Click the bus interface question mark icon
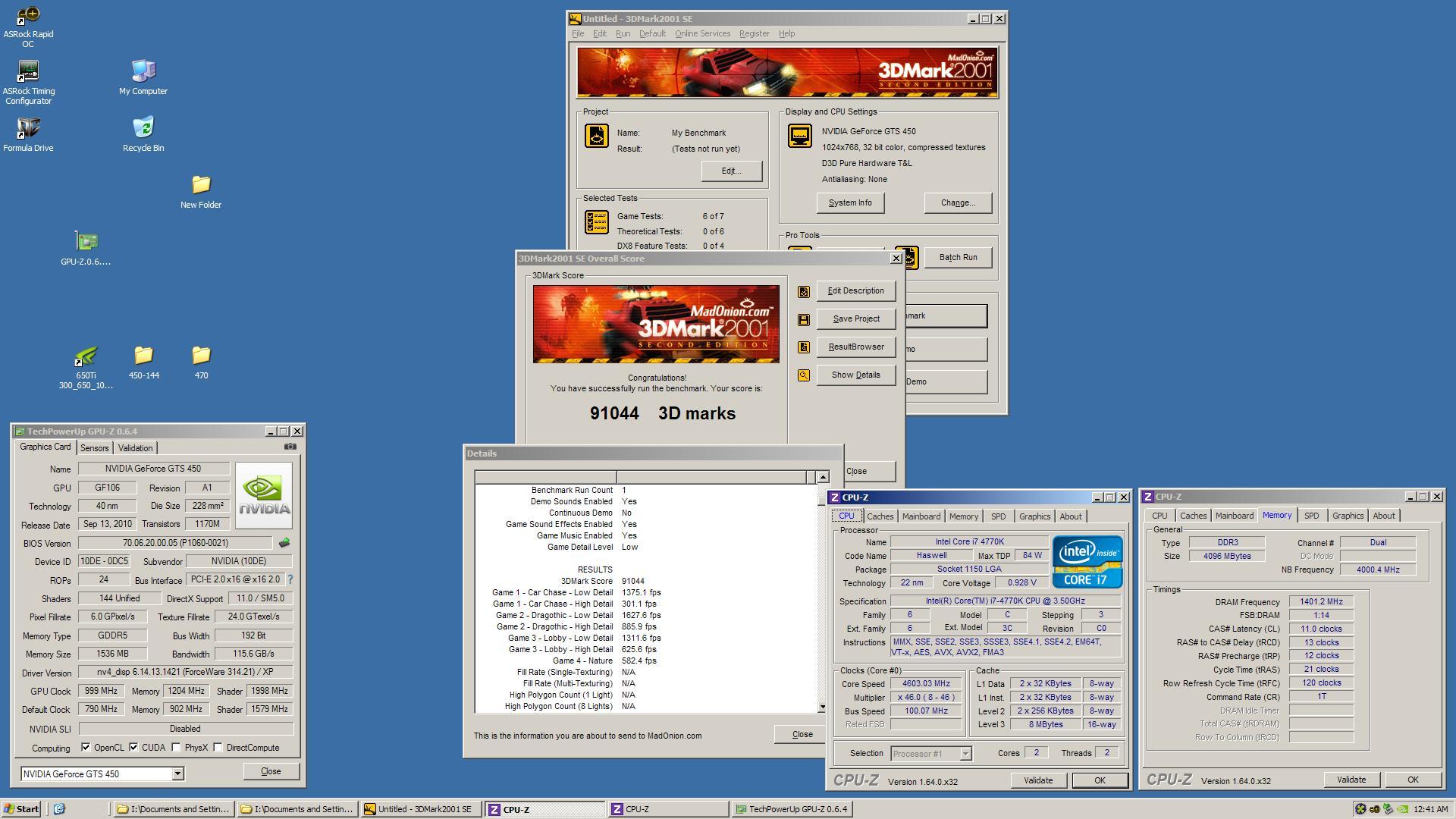 (x=290, y=579)
